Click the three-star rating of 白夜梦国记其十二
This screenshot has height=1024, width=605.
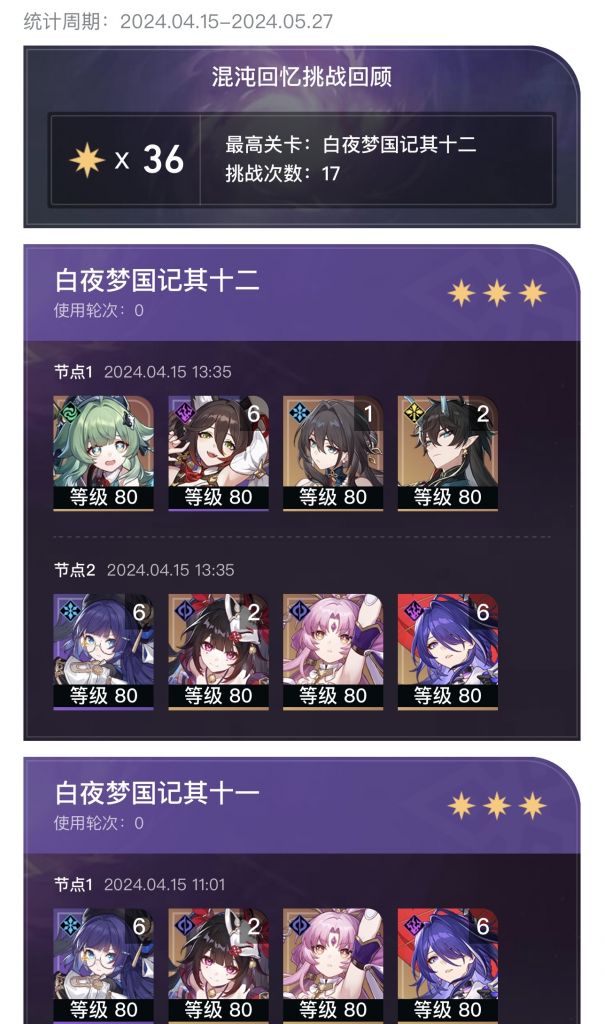click(x=497, y=293)
